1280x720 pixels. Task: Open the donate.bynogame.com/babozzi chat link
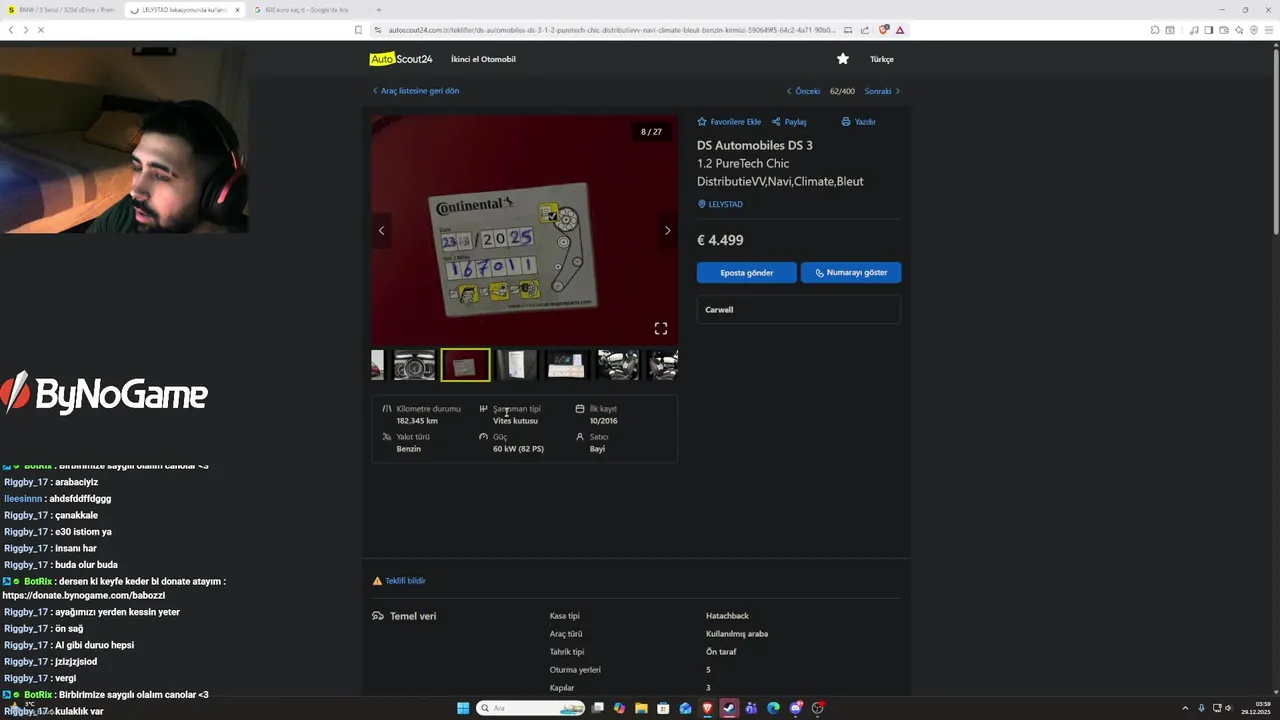(x=83, y=595)
